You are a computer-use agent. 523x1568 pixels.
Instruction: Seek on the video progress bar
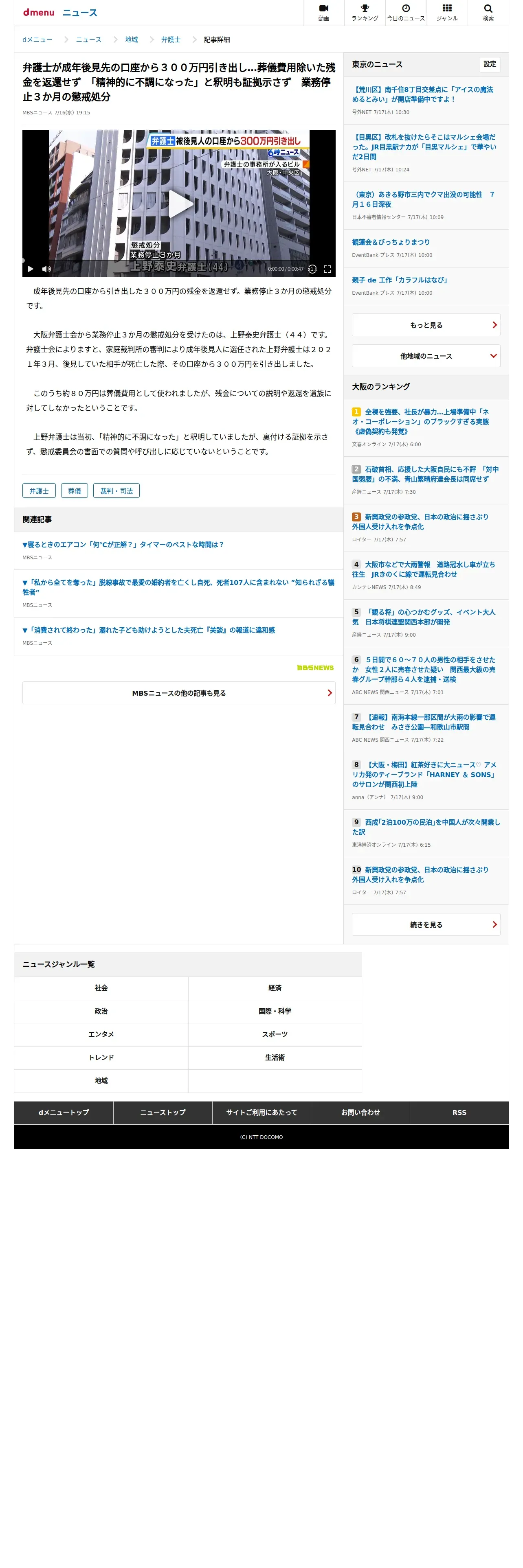tap(179, 261)
